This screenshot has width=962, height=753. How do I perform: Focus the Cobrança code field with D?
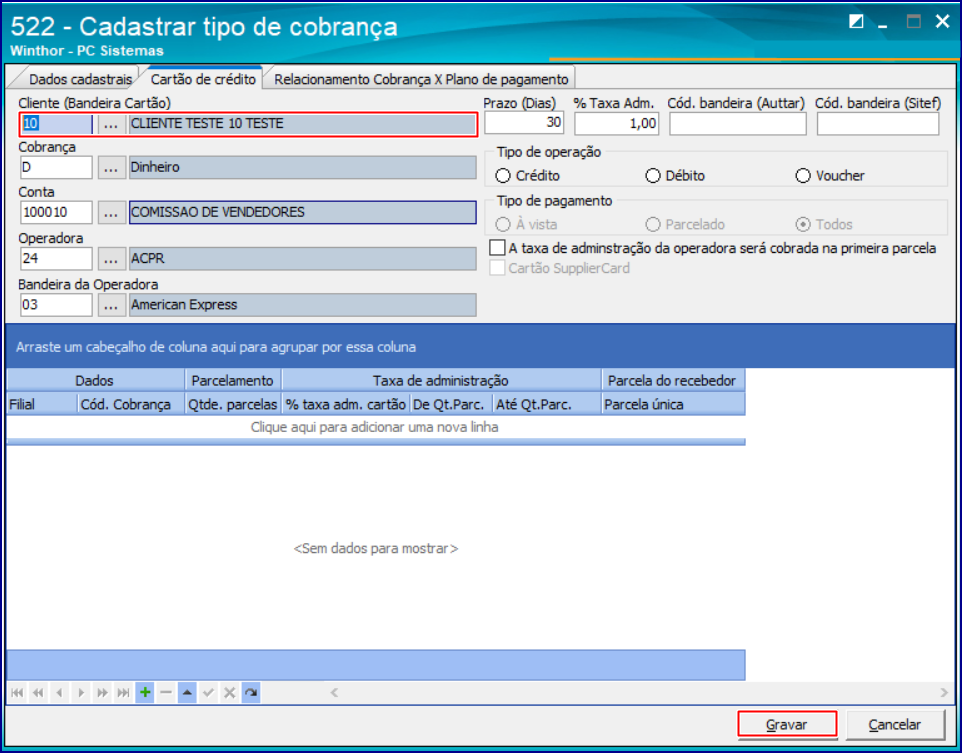click(56, 168)
